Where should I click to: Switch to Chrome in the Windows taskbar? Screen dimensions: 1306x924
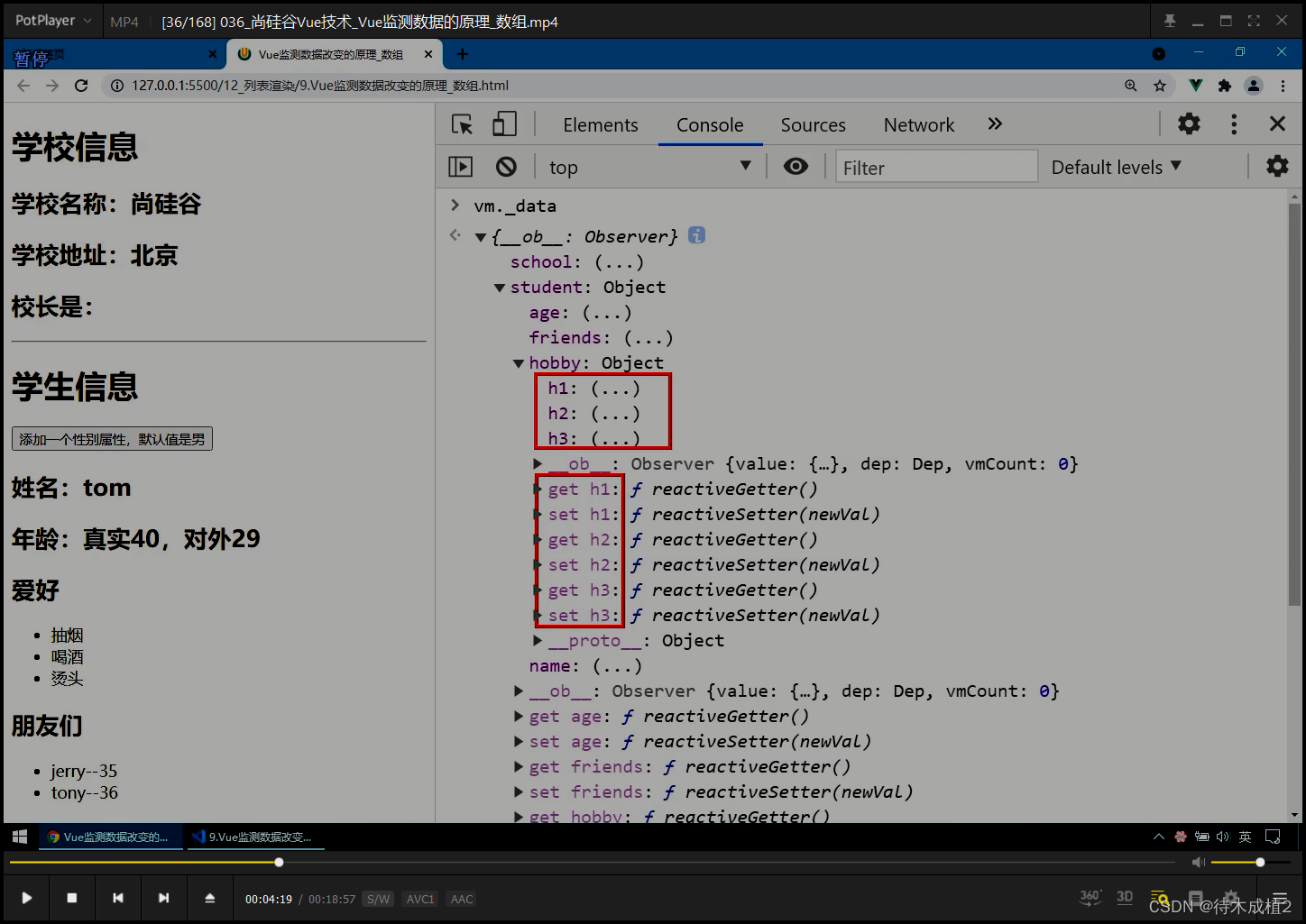(x=110, y=837)
